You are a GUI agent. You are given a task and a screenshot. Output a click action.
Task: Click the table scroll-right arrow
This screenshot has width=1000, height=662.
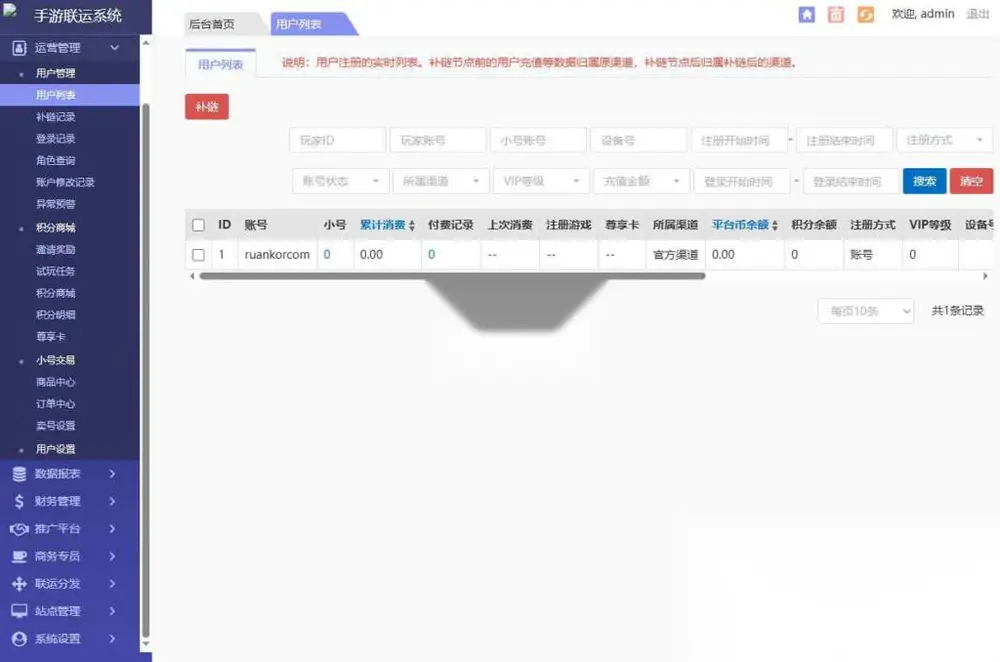tap(985, 276)
